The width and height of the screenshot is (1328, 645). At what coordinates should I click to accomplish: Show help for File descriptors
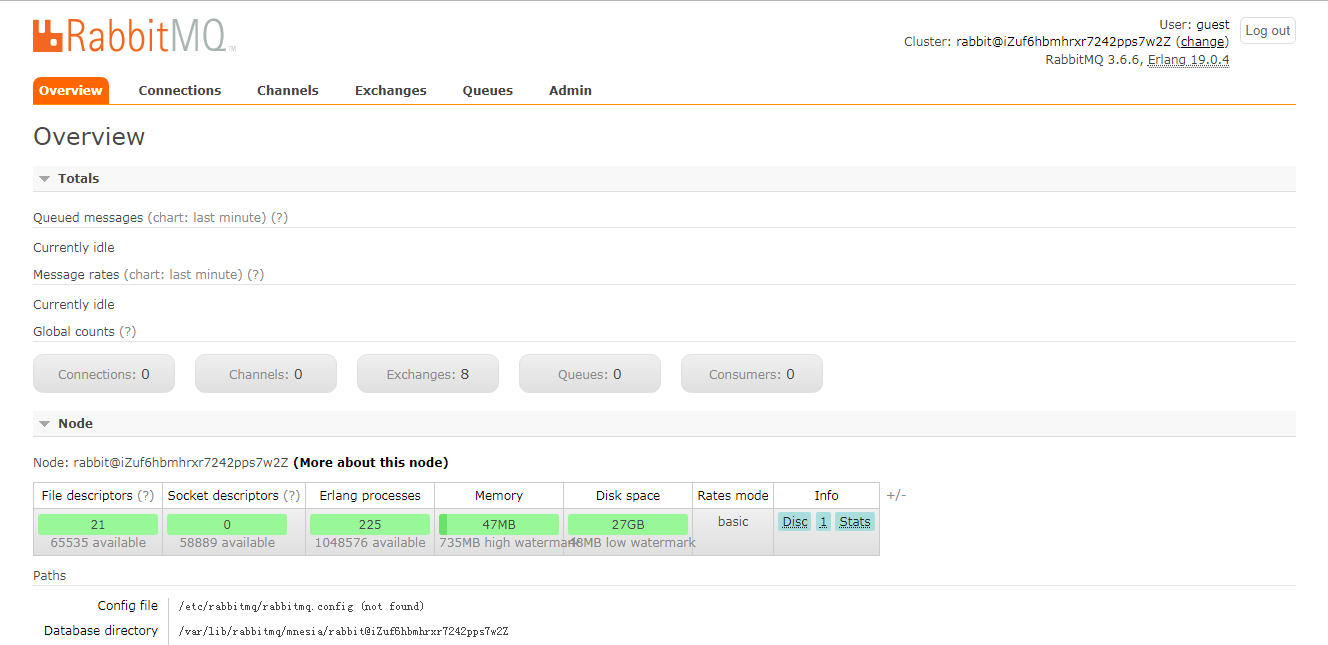pyautogui.click(x=146, y=495)
